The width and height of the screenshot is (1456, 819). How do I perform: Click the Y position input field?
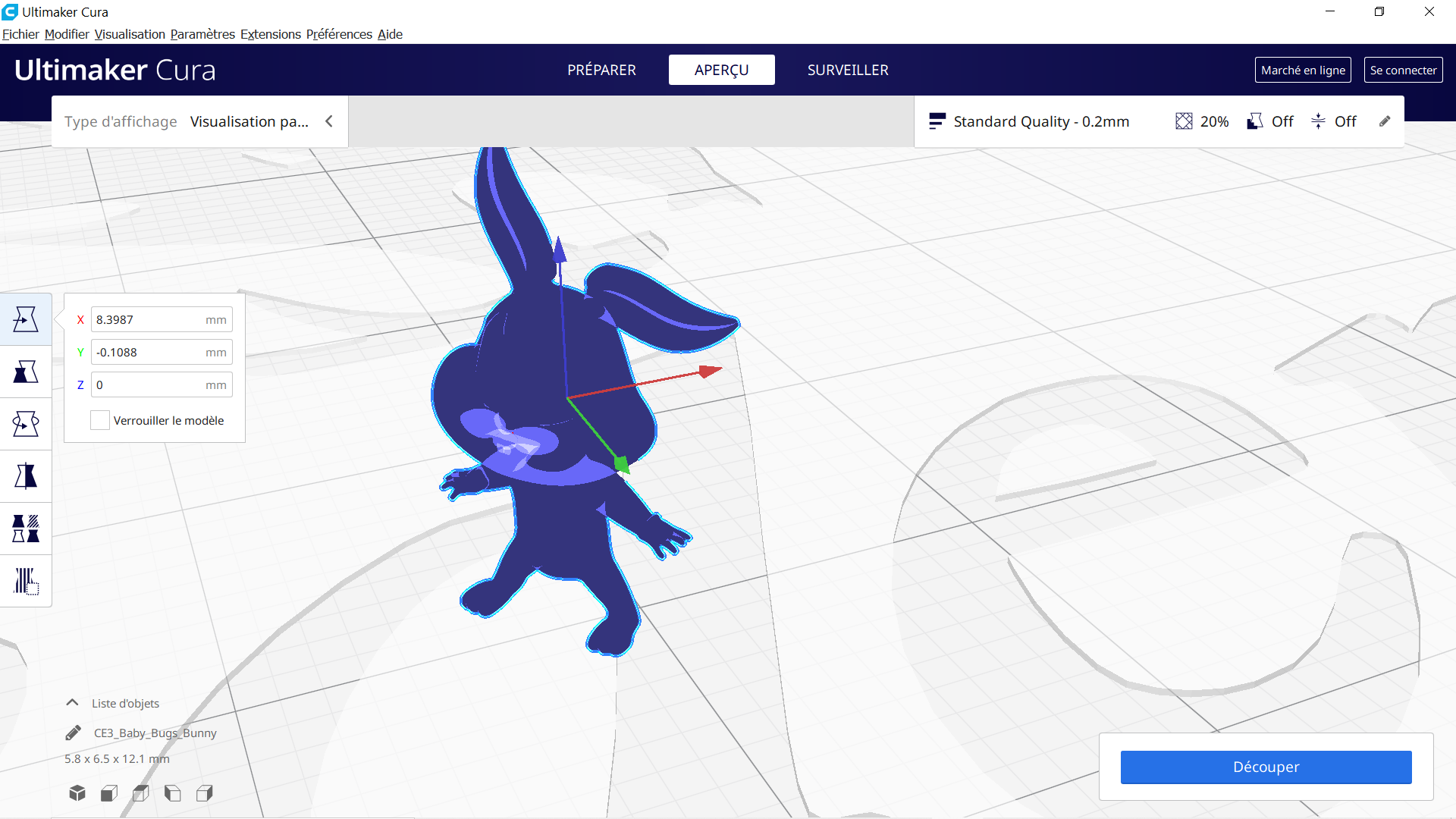click(162, 352)
